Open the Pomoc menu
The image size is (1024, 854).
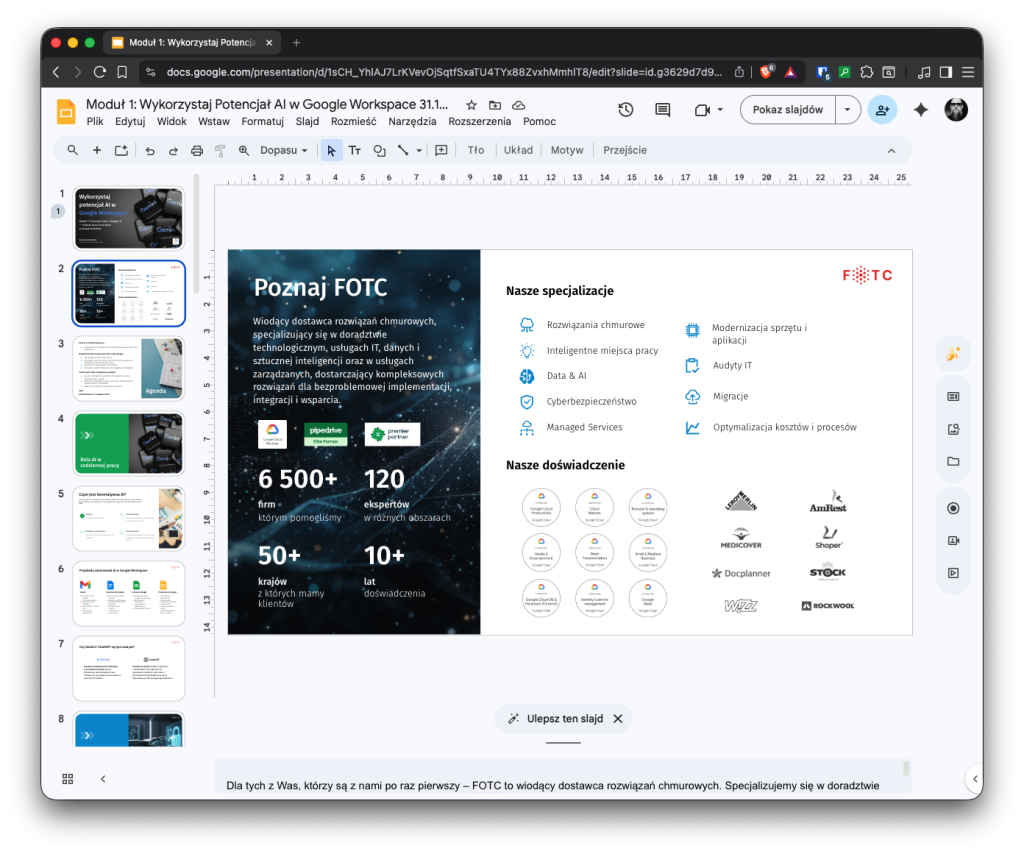click(x=539, y=121)
